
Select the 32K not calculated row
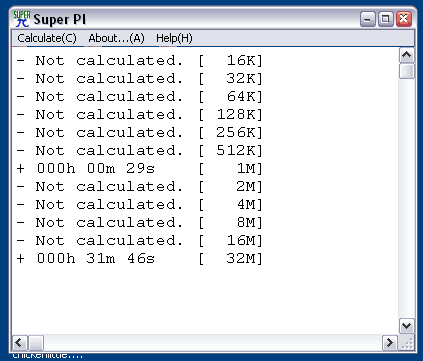(140, 79)
